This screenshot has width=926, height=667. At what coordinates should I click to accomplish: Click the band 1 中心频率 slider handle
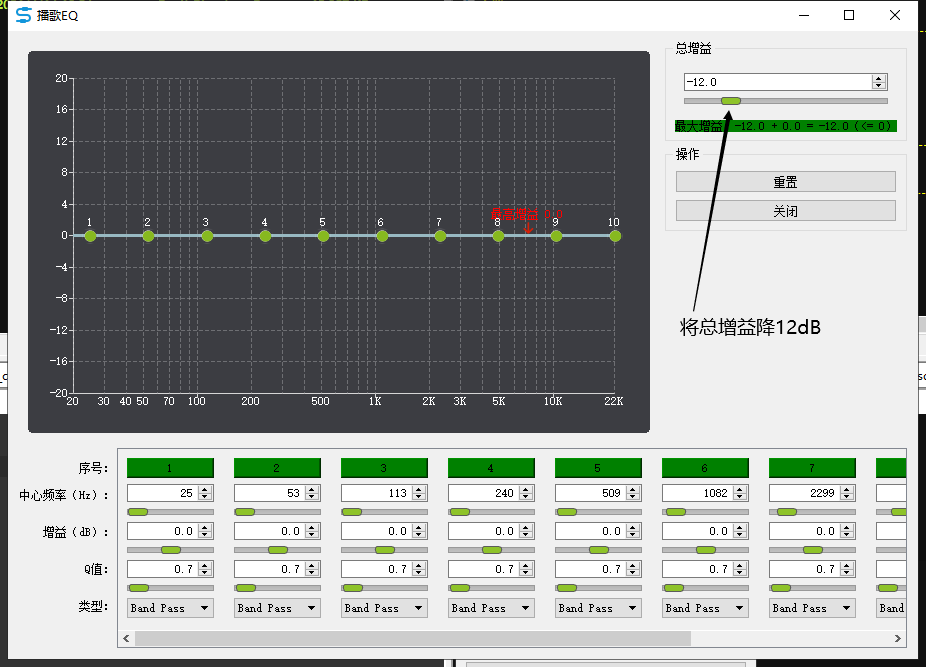(138, 512)
